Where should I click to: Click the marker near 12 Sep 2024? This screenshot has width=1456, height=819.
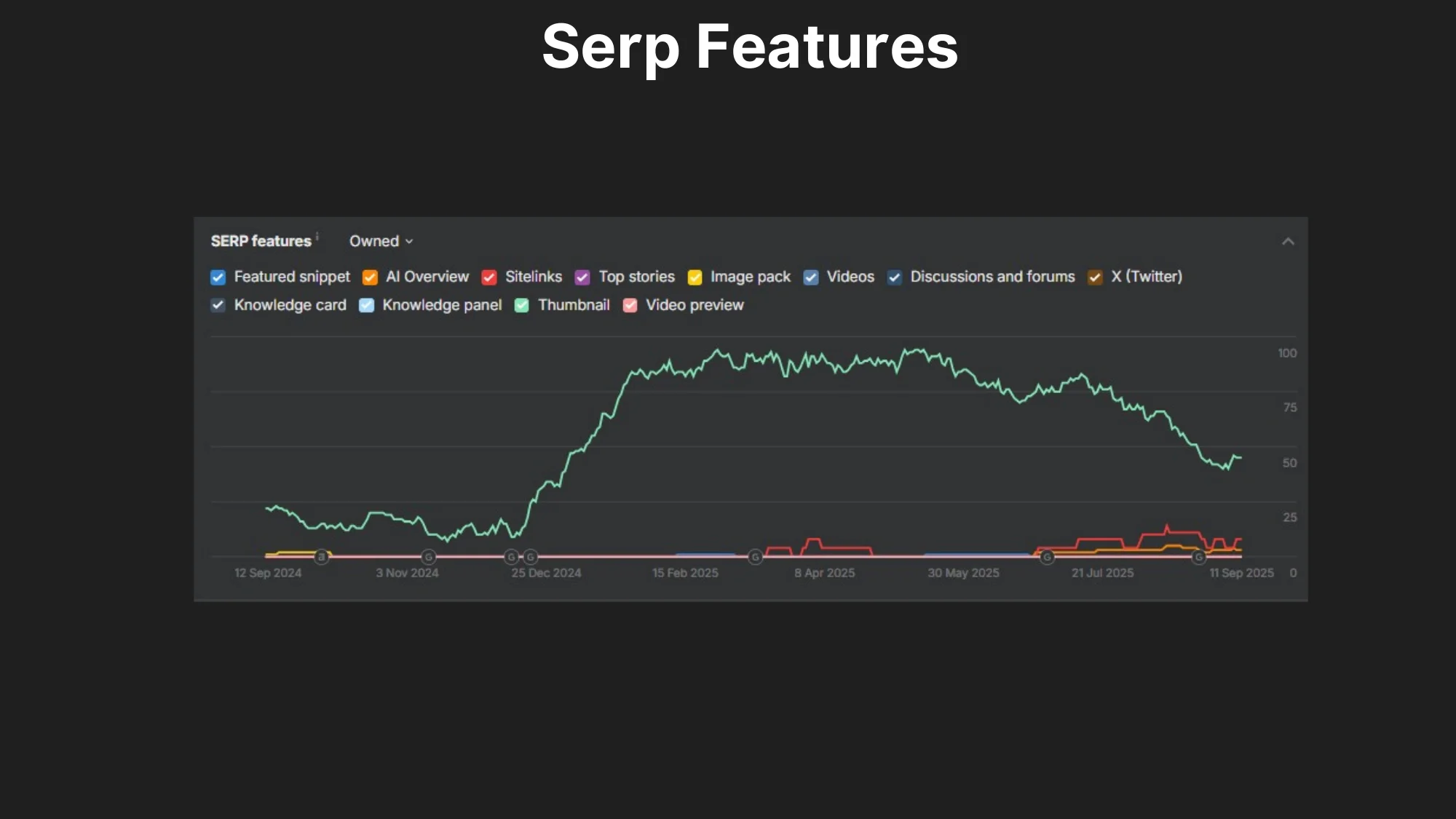pos(321,557)
